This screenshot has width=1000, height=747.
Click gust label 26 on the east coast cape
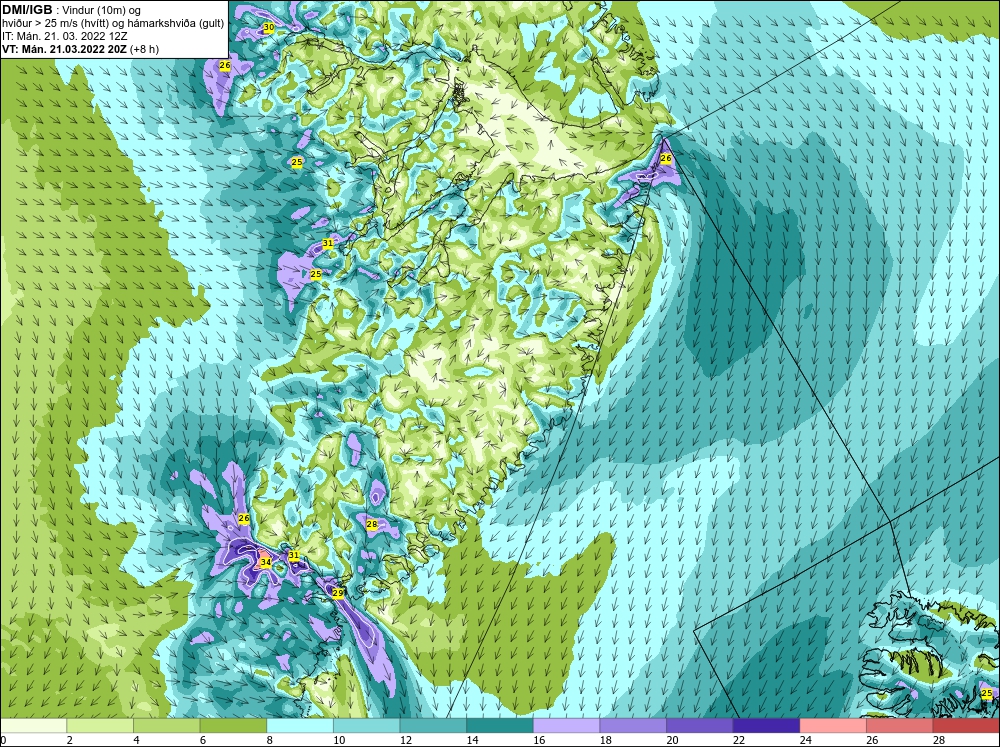(666, 158)
